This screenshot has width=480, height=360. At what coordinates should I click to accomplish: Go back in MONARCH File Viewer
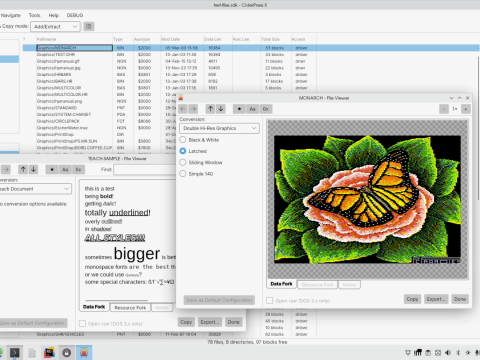point(183,109)
